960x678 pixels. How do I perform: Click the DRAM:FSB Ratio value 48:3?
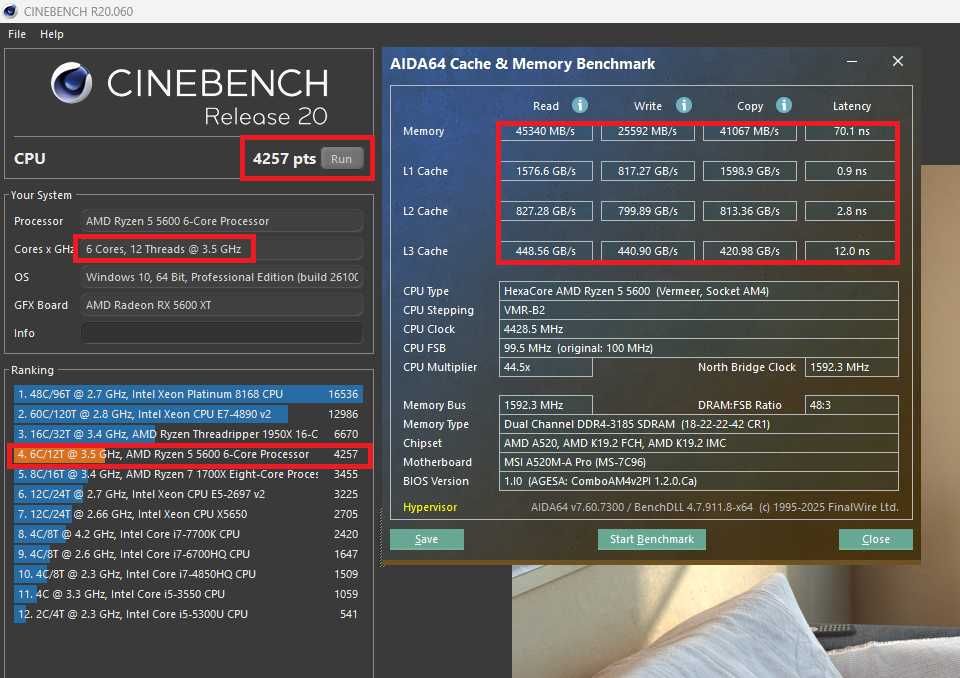(852, 405)
